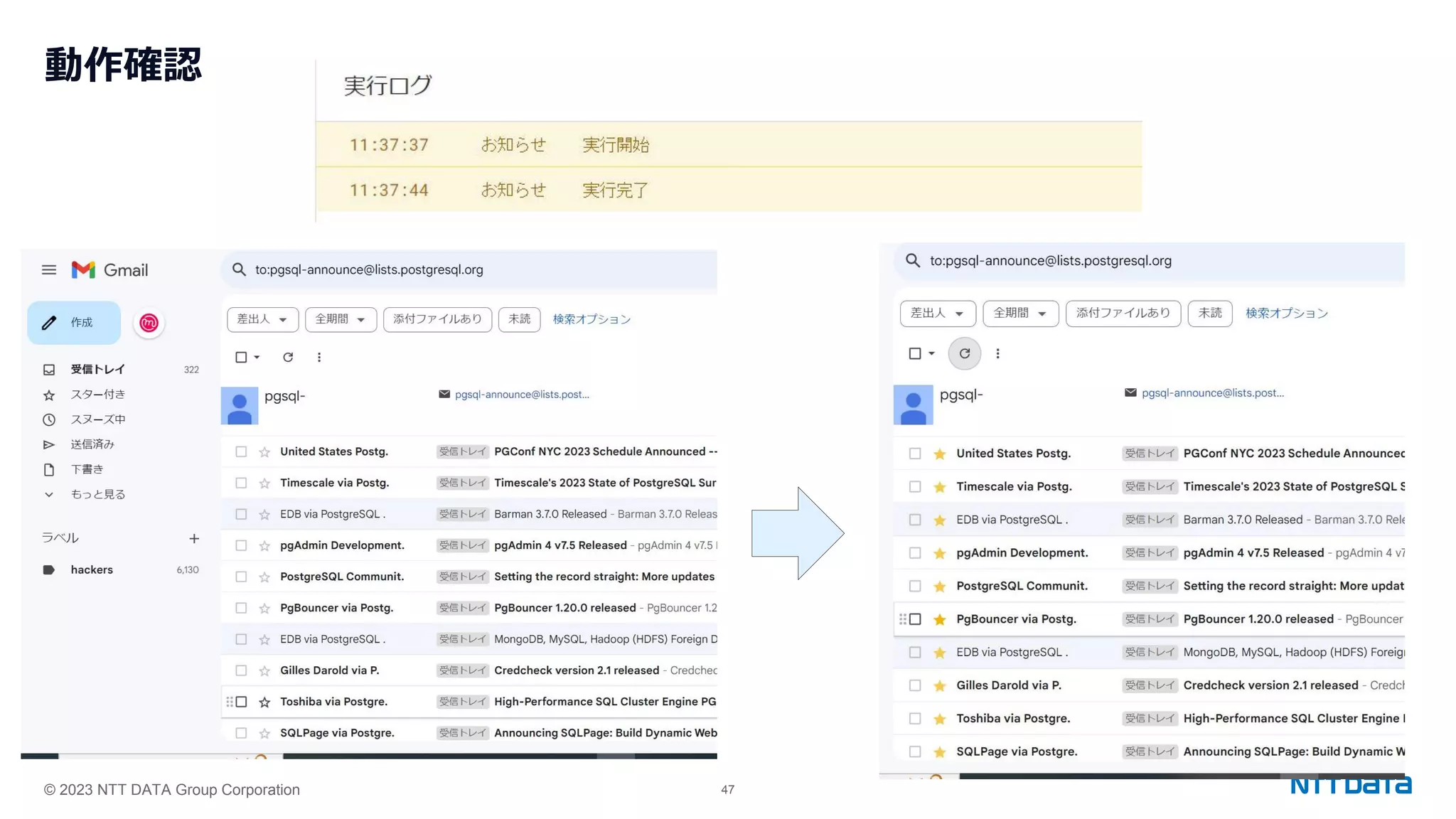
Task: Toggle 添付ファイルあり filter chip in left window
Action: click(x=437, y=319)
